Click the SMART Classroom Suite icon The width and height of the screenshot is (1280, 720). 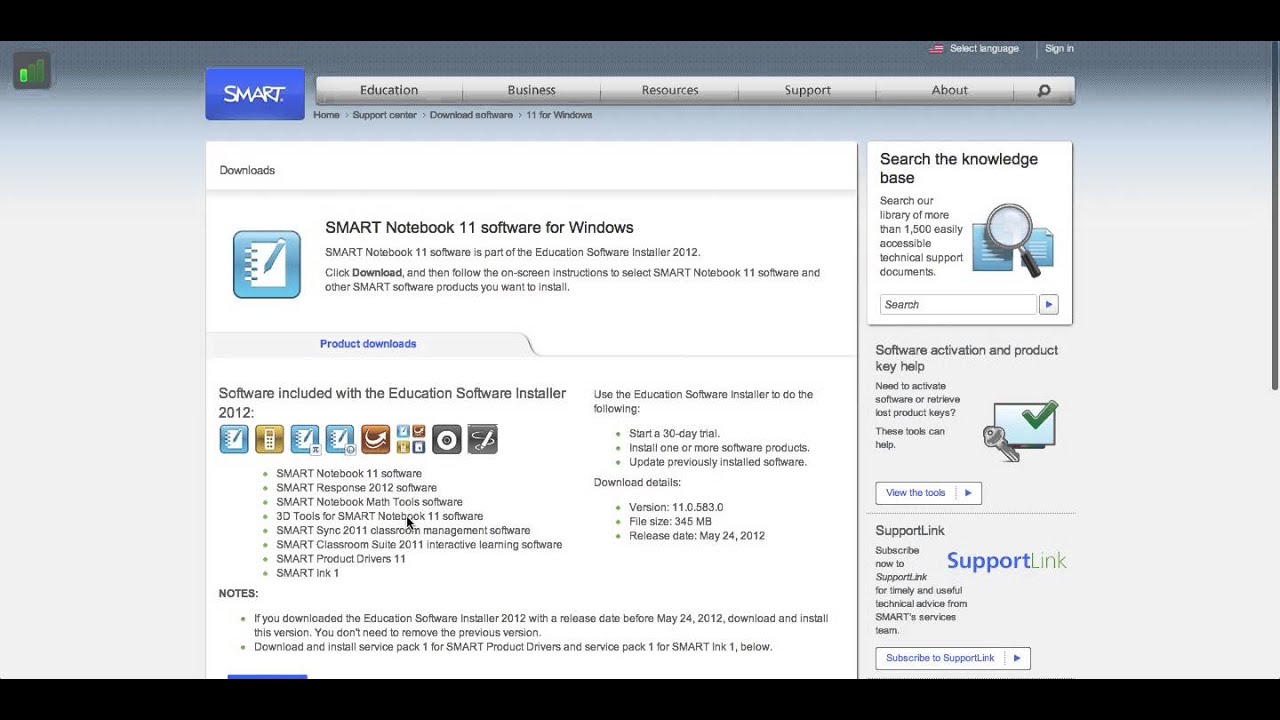[411, 439]
